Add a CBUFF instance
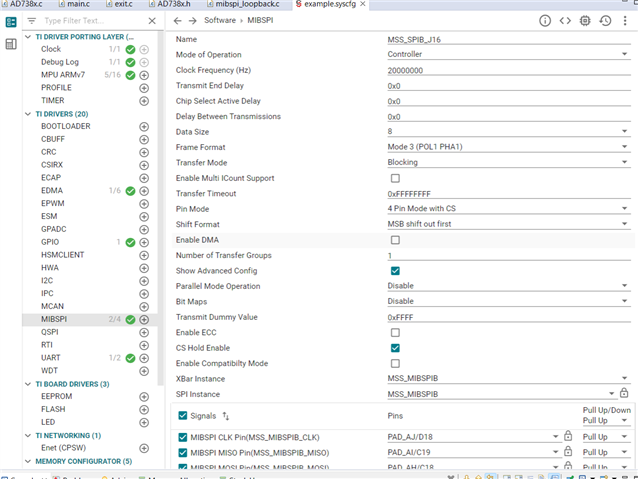638x479 pixels. [144, 140]
